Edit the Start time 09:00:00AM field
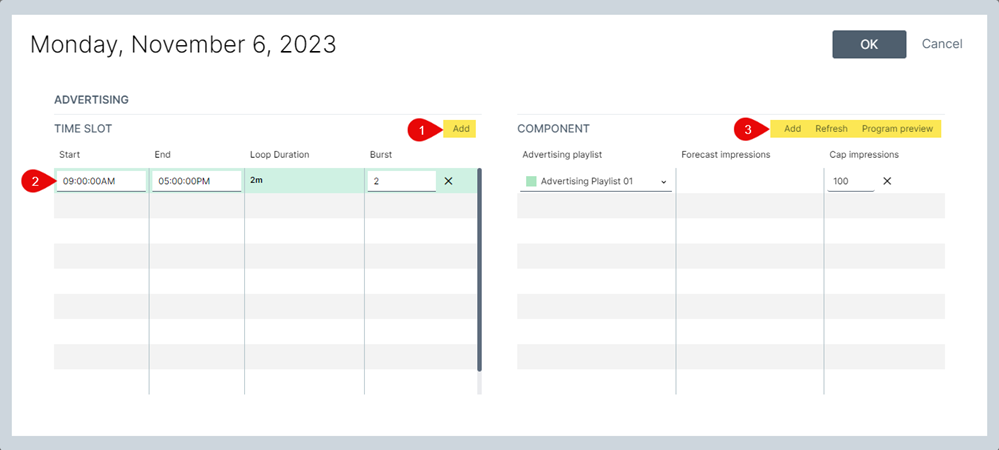Image resolution: width=999 pixels, height=450 pixels. [101, 181]
